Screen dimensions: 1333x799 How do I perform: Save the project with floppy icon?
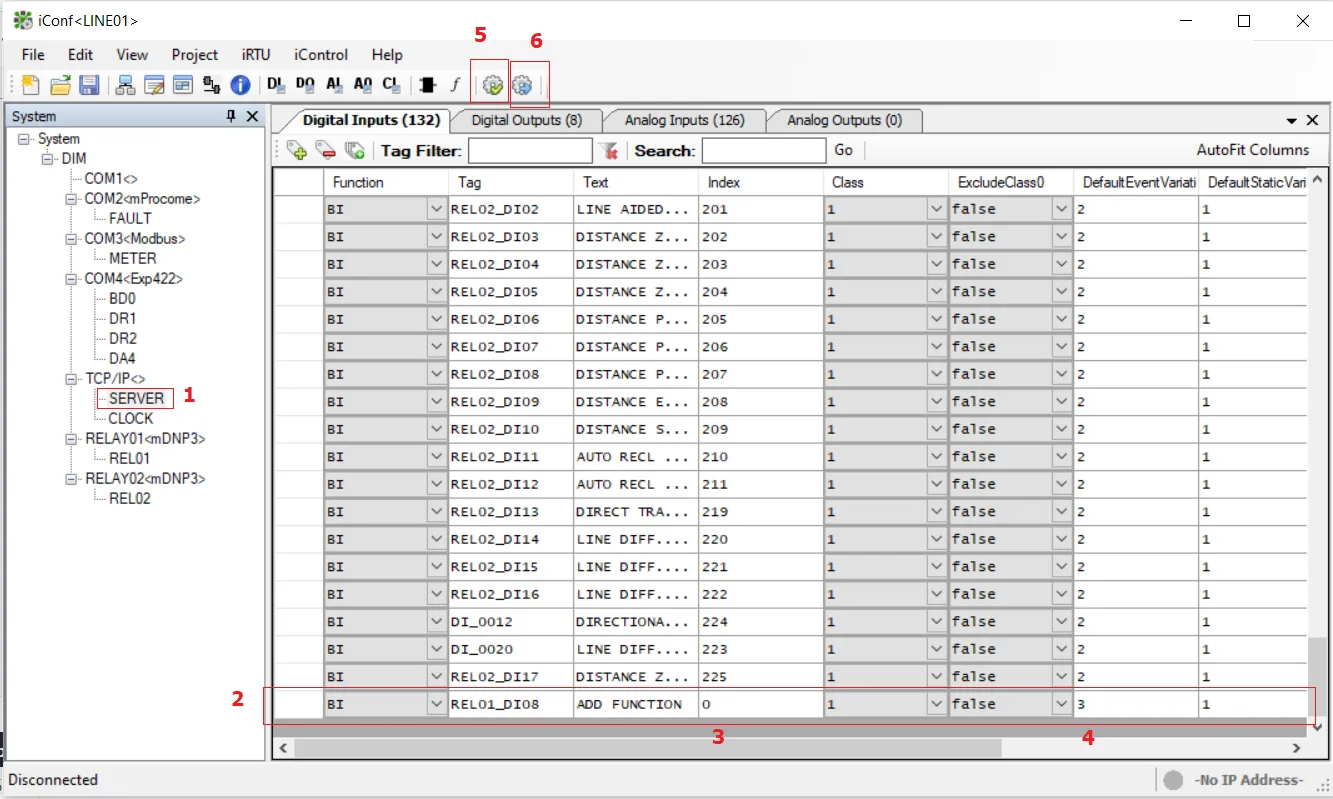click(x=89, y=85)
